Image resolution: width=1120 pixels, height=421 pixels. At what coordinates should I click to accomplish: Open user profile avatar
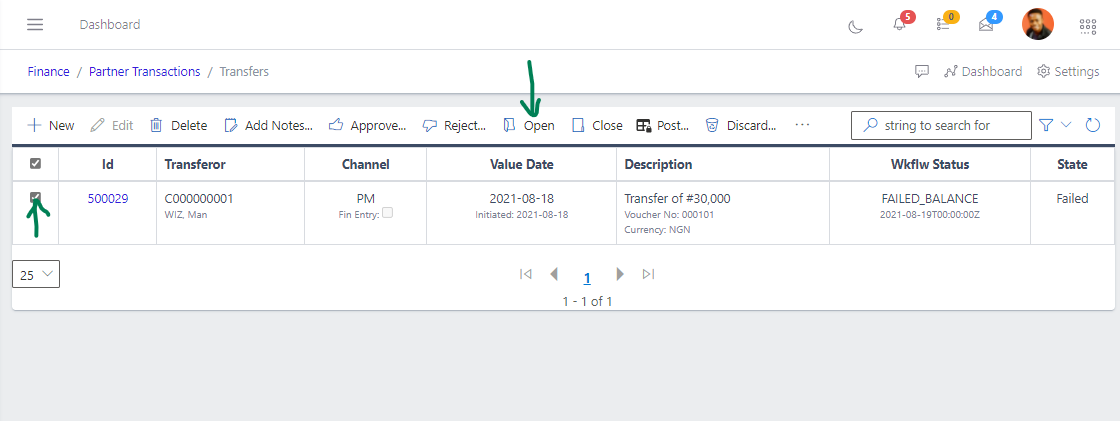pyautogui.click(x=1038, y=24)
